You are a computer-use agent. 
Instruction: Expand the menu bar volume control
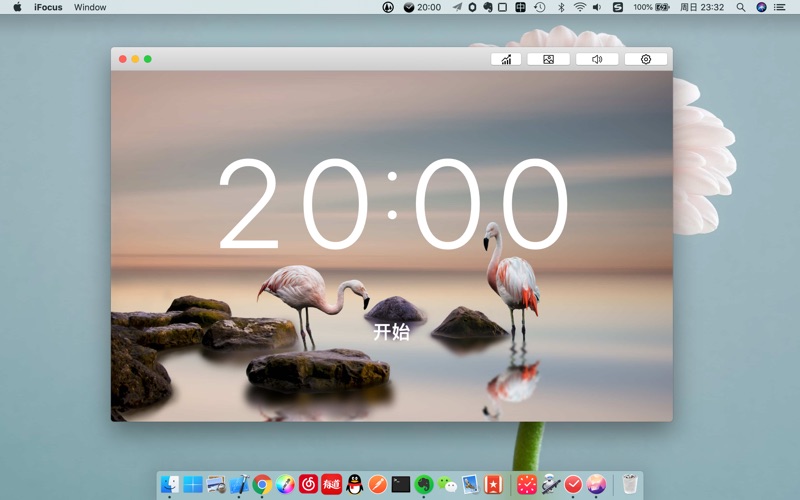pos(597,7)
